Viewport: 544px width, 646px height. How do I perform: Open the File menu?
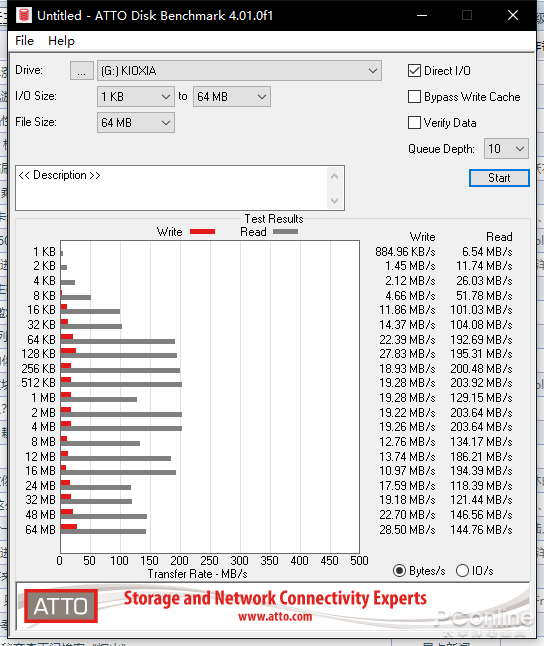(24, 41)
